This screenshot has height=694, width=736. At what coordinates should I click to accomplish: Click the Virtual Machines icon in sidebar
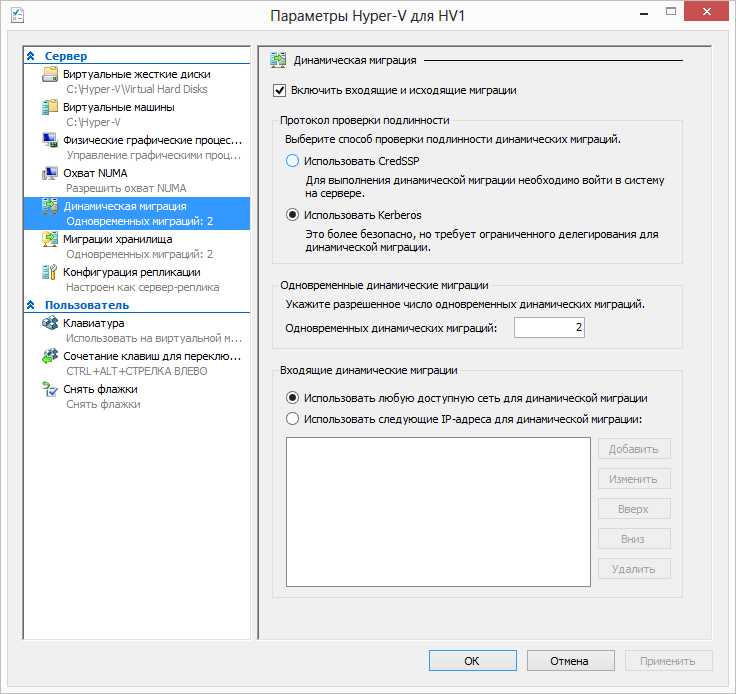[50, 107]
